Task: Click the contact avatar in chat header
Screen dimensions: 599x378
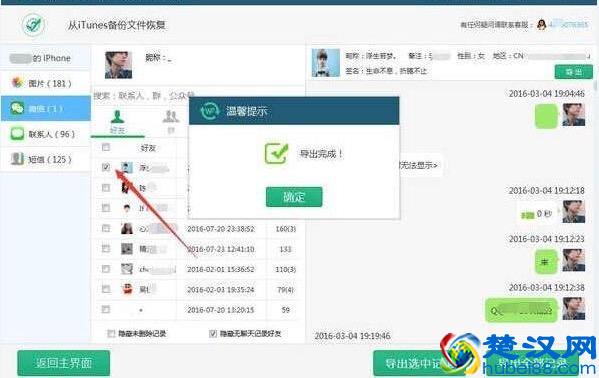Action: click(x=325, y=63)
